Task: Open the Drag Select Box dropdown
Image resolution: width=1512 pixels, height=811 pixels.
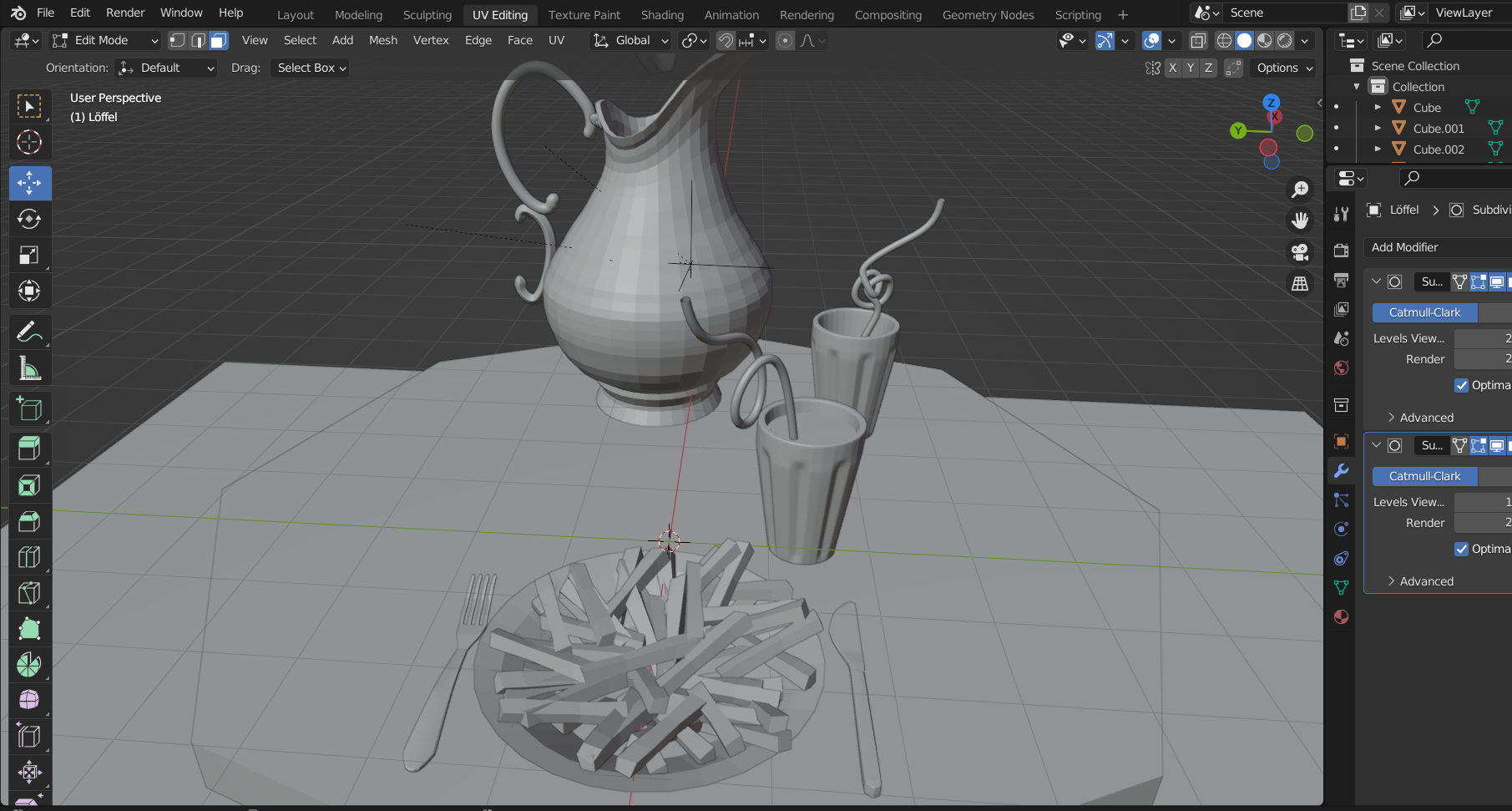Action: pyautogui.click(x=311, y=68)
